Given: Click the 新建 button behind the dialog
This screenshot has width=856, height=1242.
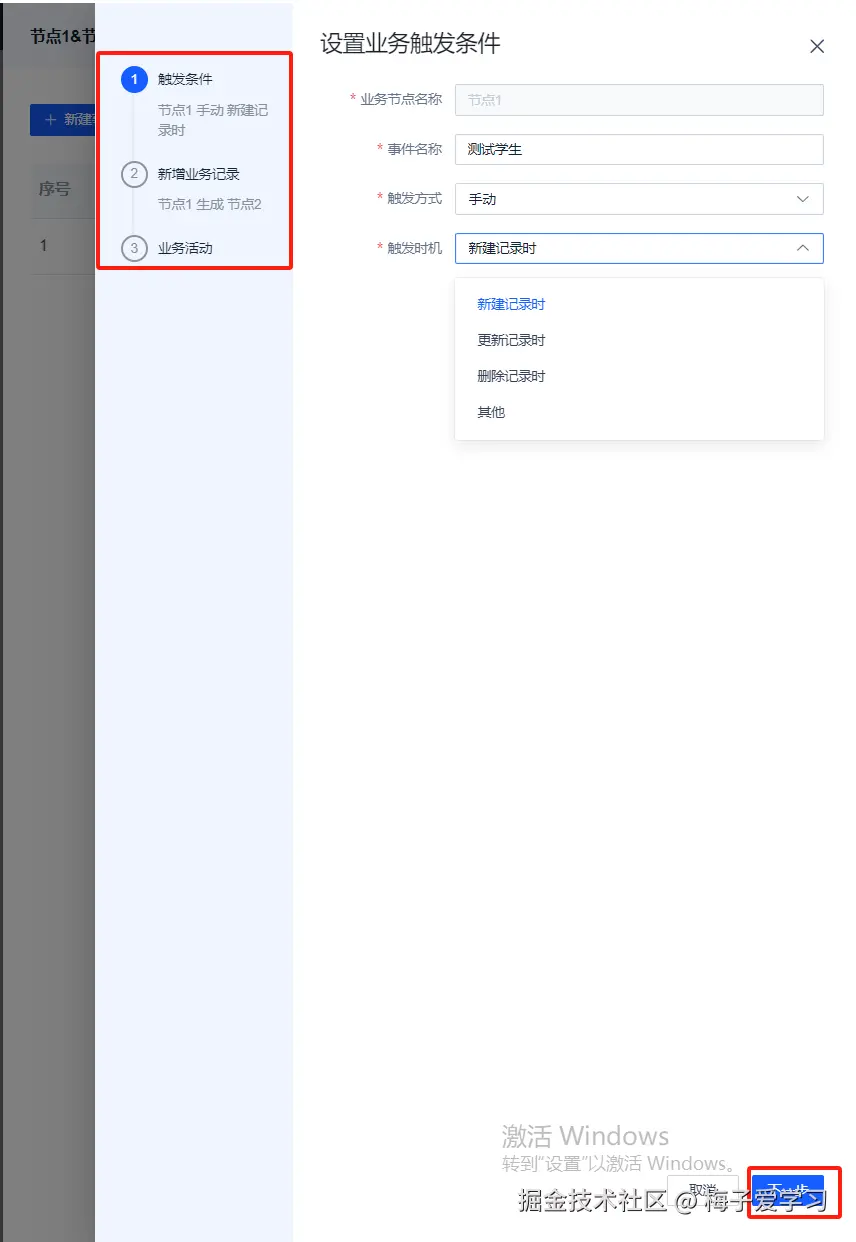Looking at the screenshot, I should pyautogui.click(x=63, y=119).
